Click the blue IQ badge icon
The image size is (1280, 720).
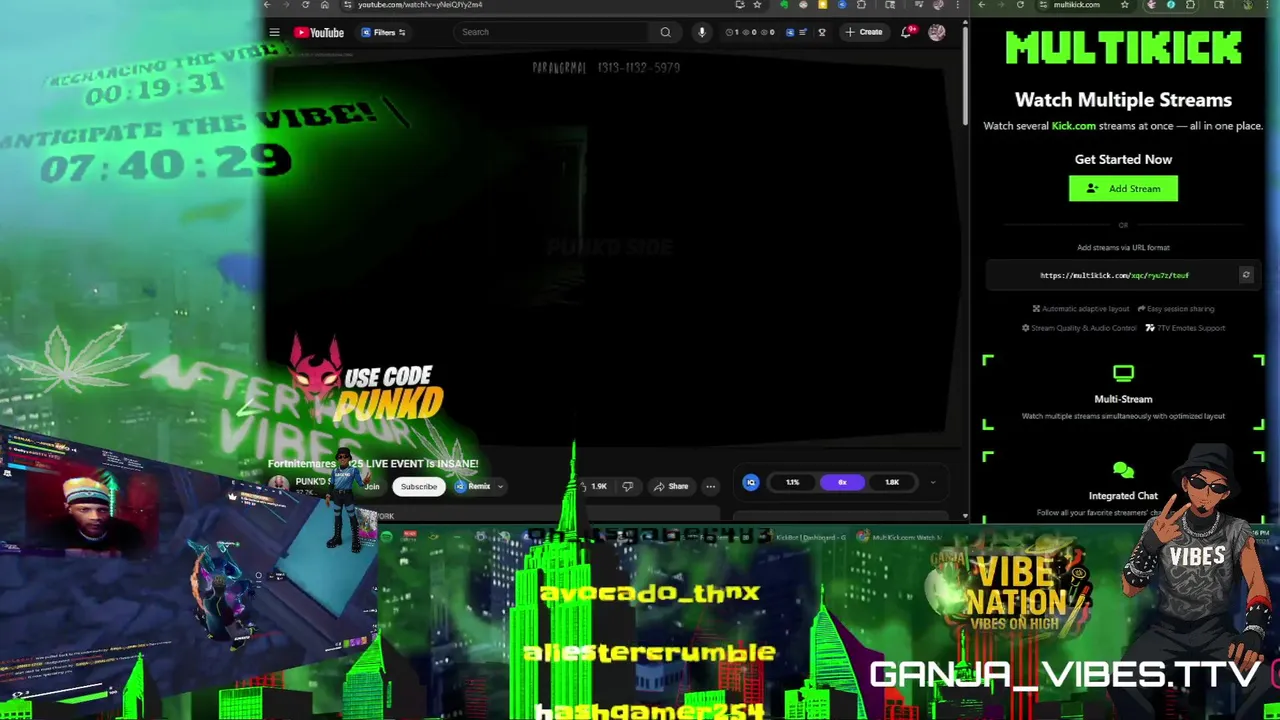[x=751, y=483]
